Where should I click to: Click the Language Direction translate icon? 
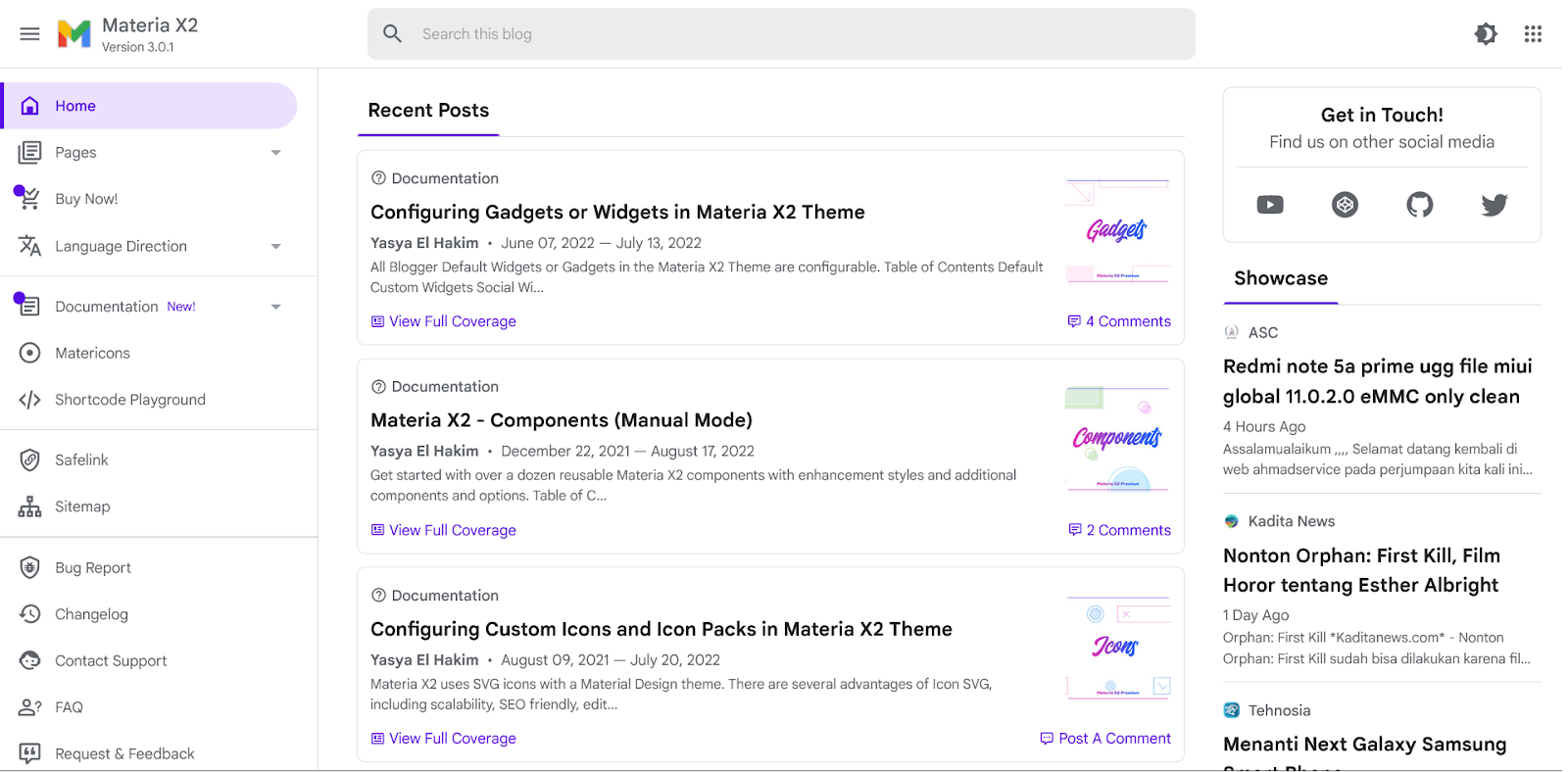tap(30, 246)
